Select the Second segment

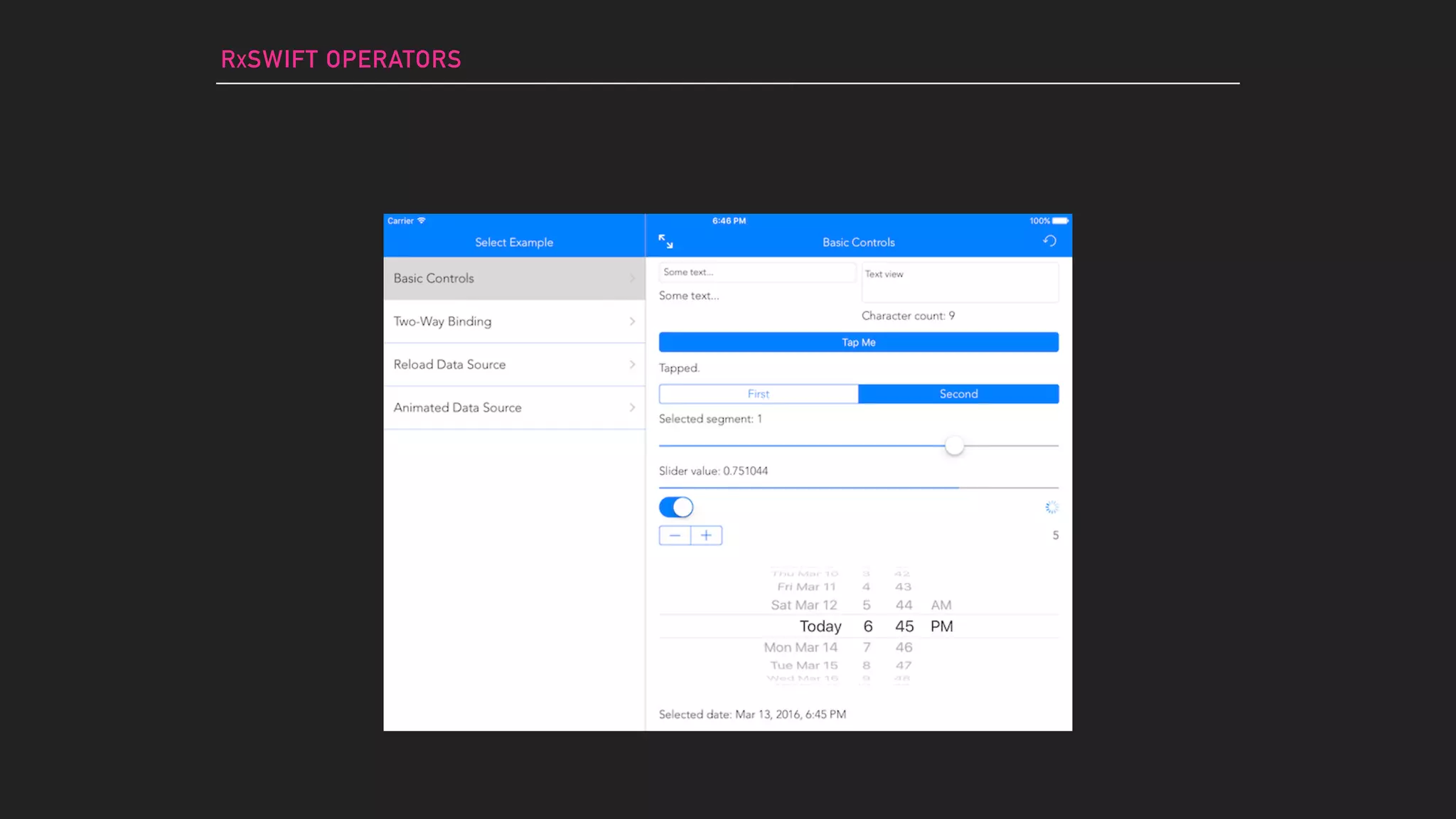coord(958,394)
